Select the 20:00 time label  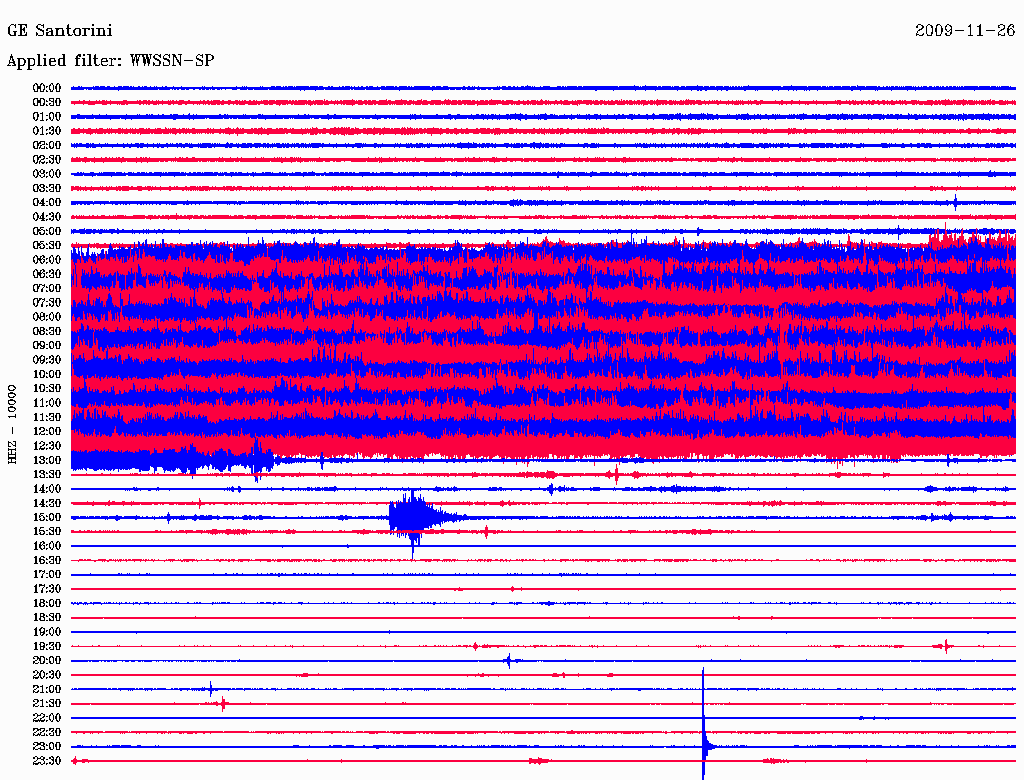click(x=47, y=661)
